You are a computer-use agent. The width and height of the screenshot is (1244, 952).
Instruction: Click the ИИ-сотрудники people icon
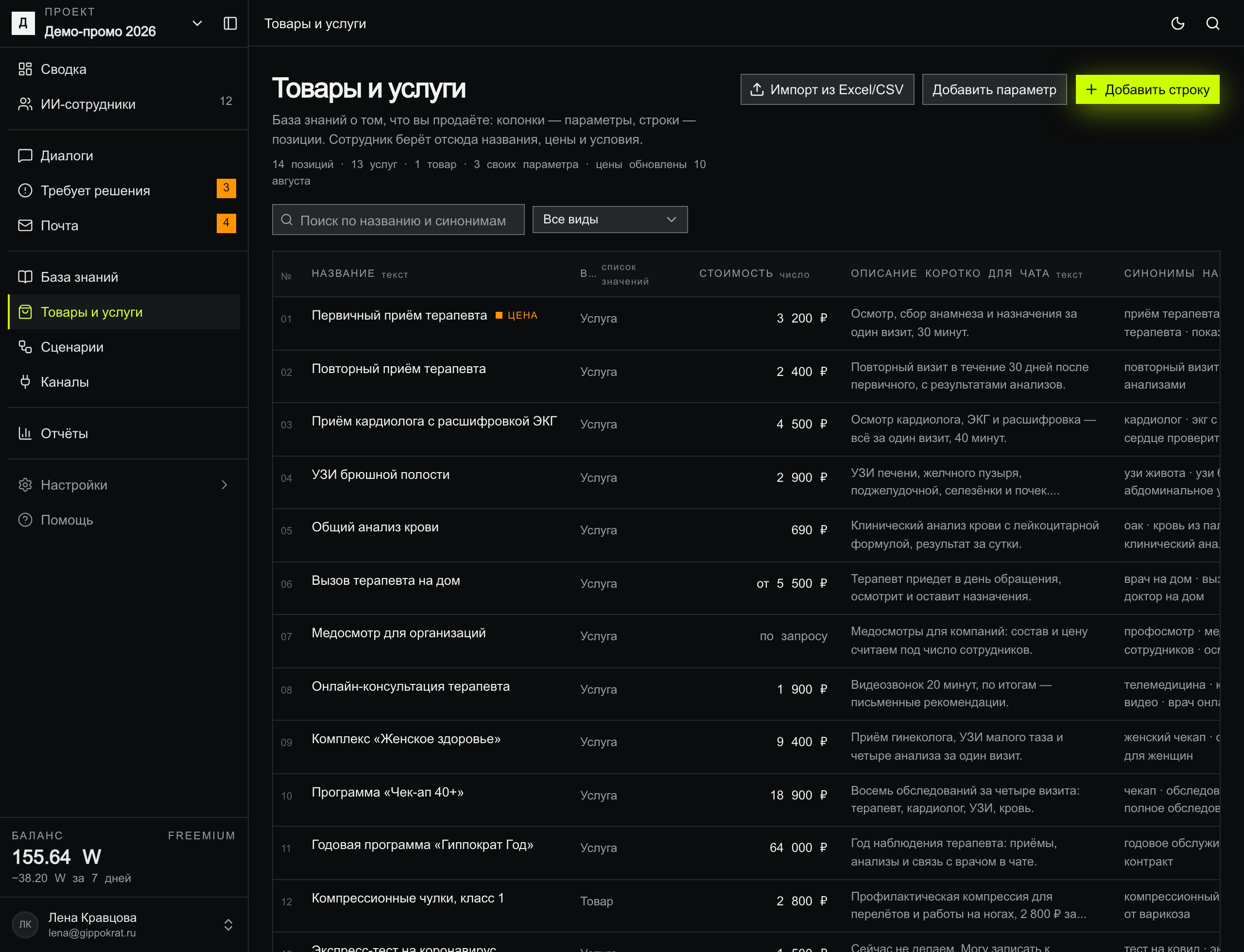coord(25,104)
